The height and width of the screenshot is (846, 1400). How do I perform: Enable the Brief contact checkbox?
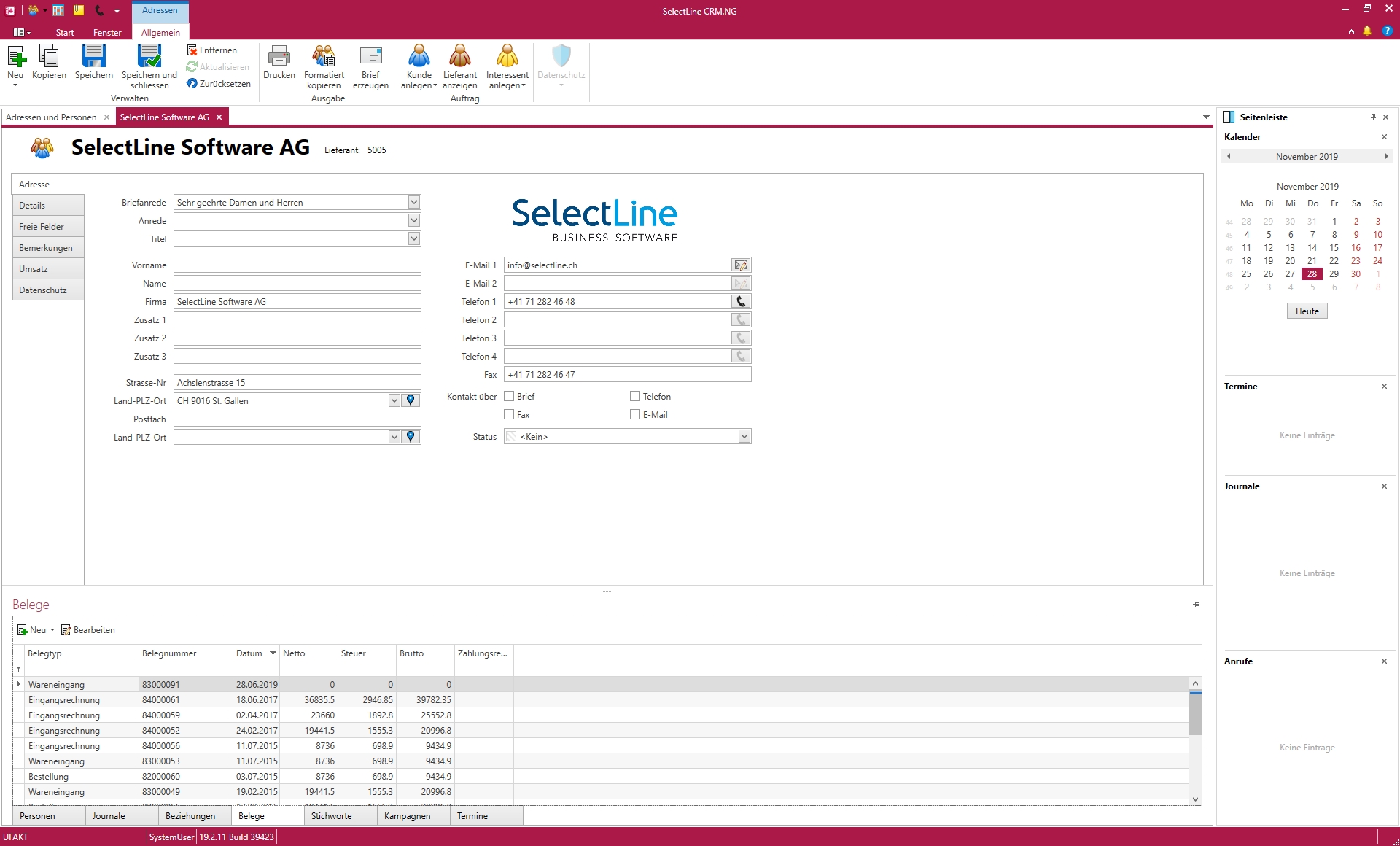[x=508, y=396]
